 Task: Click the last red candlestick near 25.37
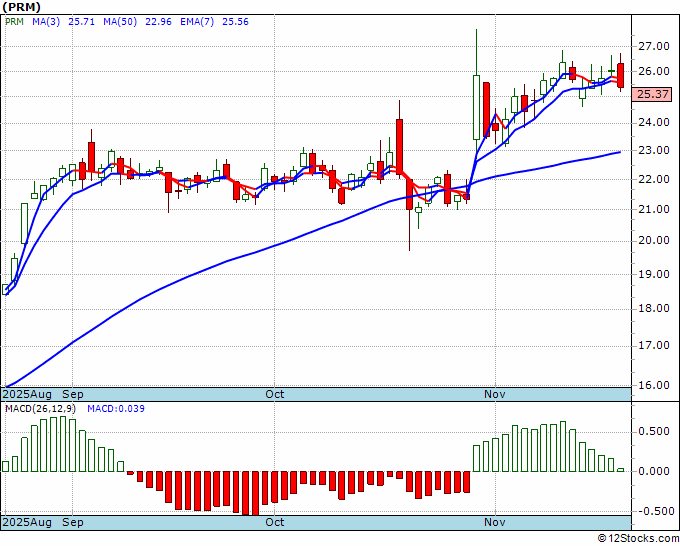[x=621, y=75]
